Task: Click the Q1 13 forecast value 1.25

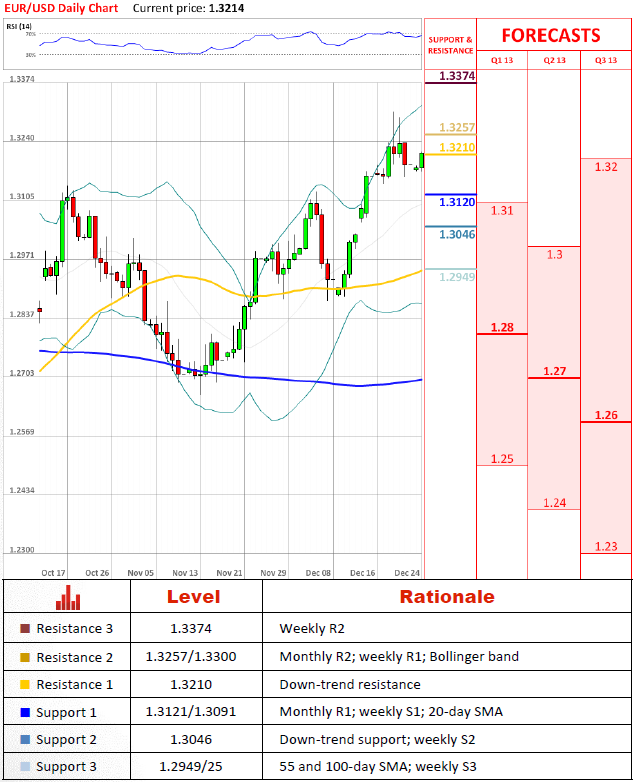Action: (502, 459)
